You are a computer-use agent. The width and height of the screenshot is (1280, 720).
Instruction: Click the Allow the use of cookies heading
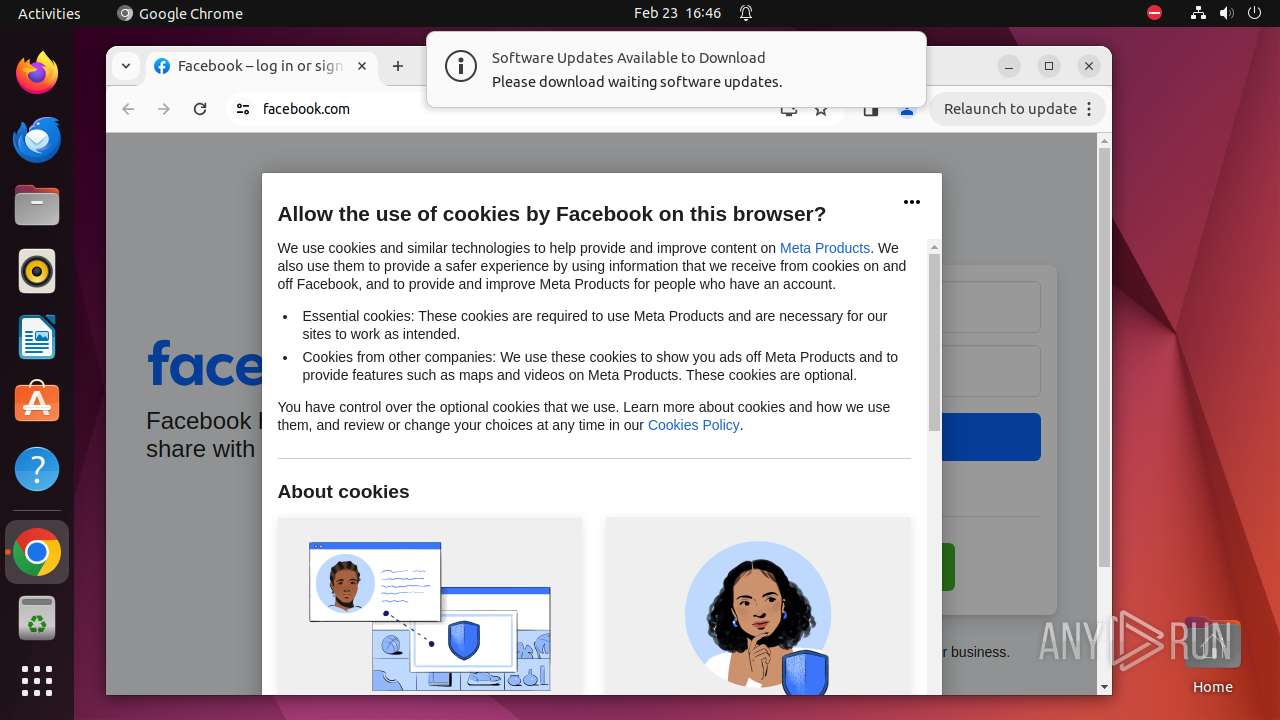[x=551, y=214]
